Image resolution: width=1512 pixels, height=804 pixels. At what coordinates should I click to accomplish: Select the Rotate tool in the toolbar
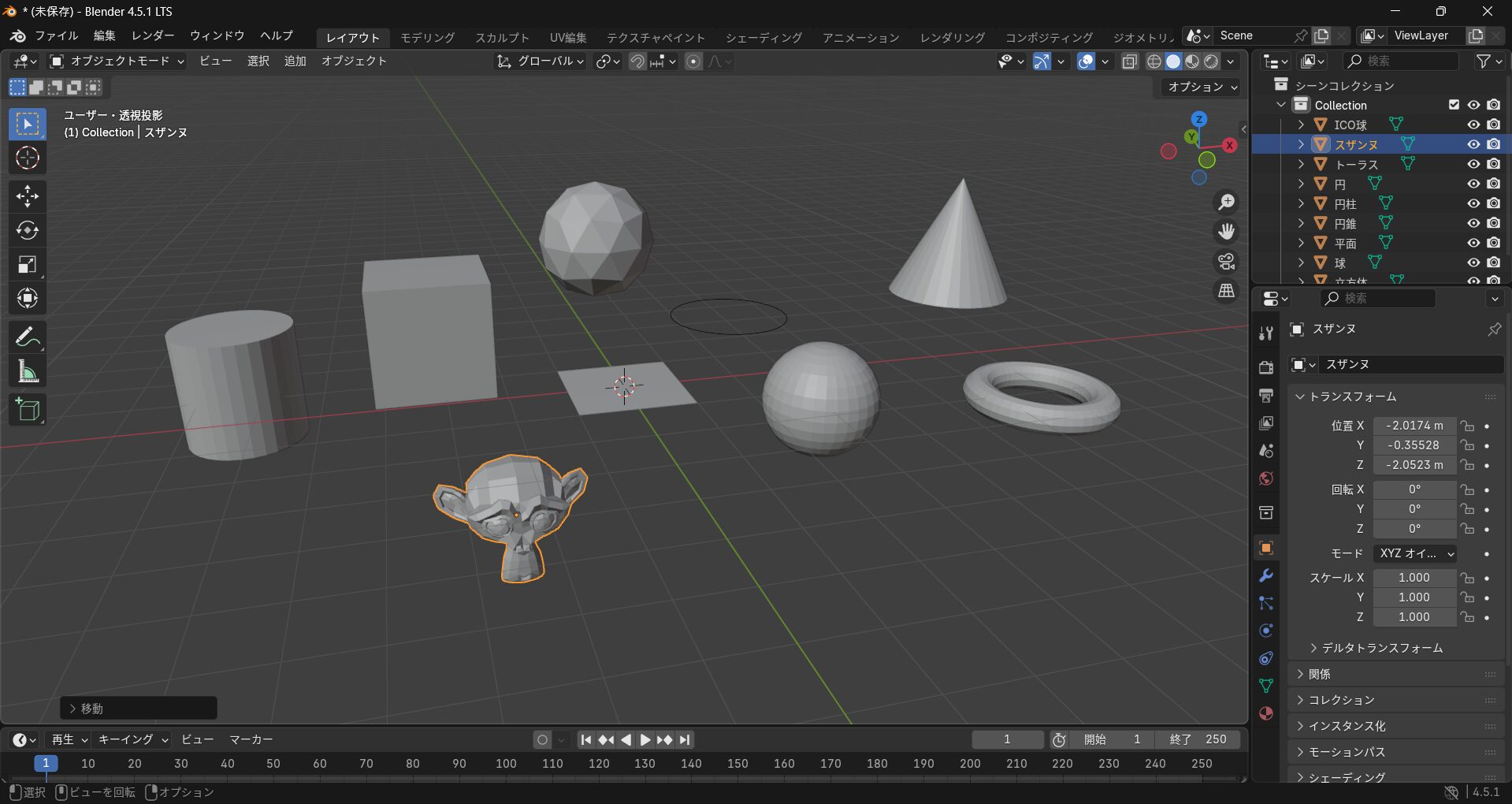click(x=28, y=230)
